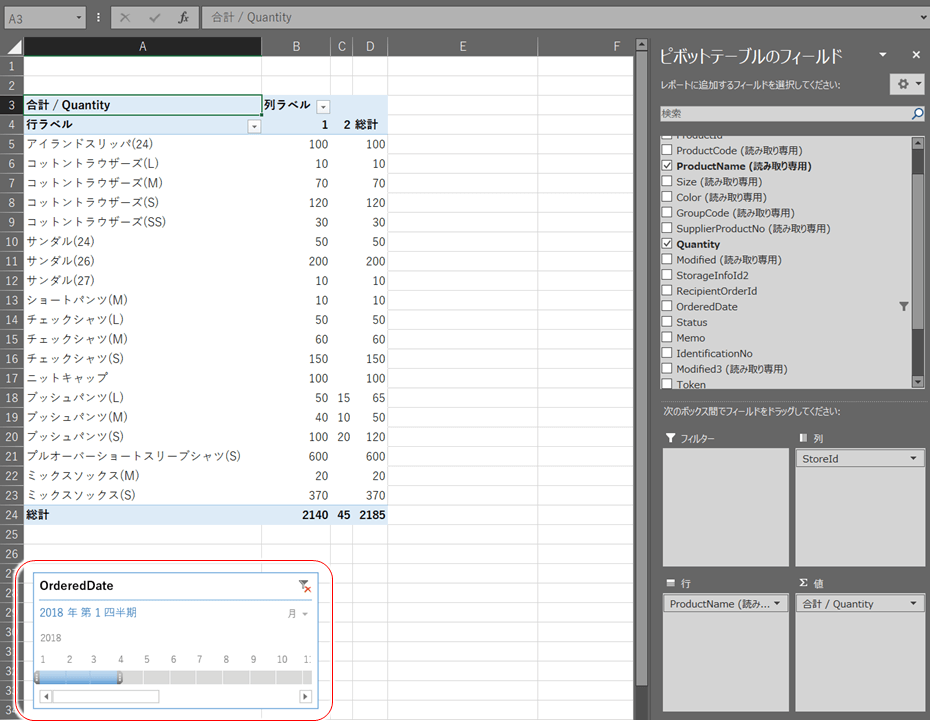Open the 合計 / Quantity value field dropdown

913,604
